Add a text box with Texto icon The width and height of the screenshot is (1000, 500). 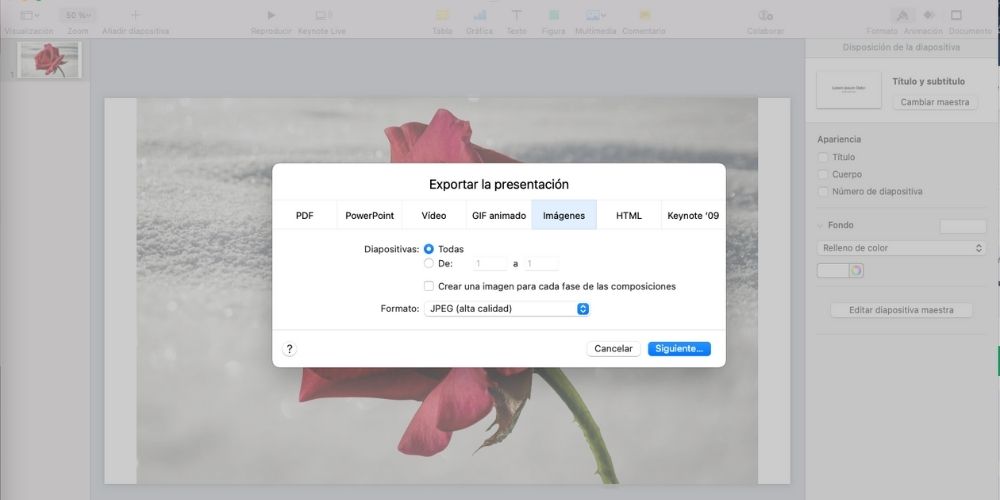(x=517, y=15)
